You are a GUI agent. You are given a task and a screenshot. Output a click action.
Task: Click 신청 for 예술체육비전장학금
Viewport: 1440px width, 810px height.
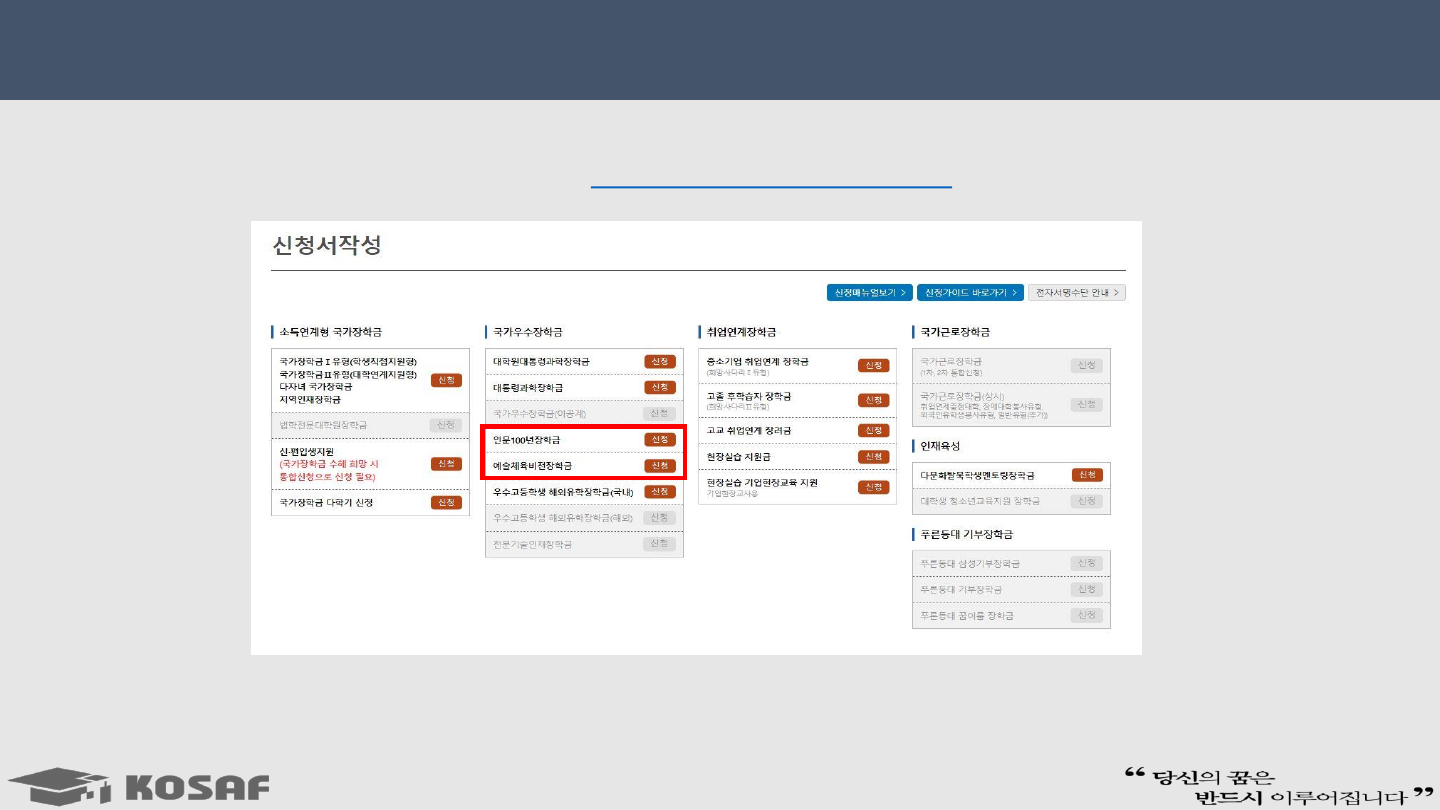point(659,466)
